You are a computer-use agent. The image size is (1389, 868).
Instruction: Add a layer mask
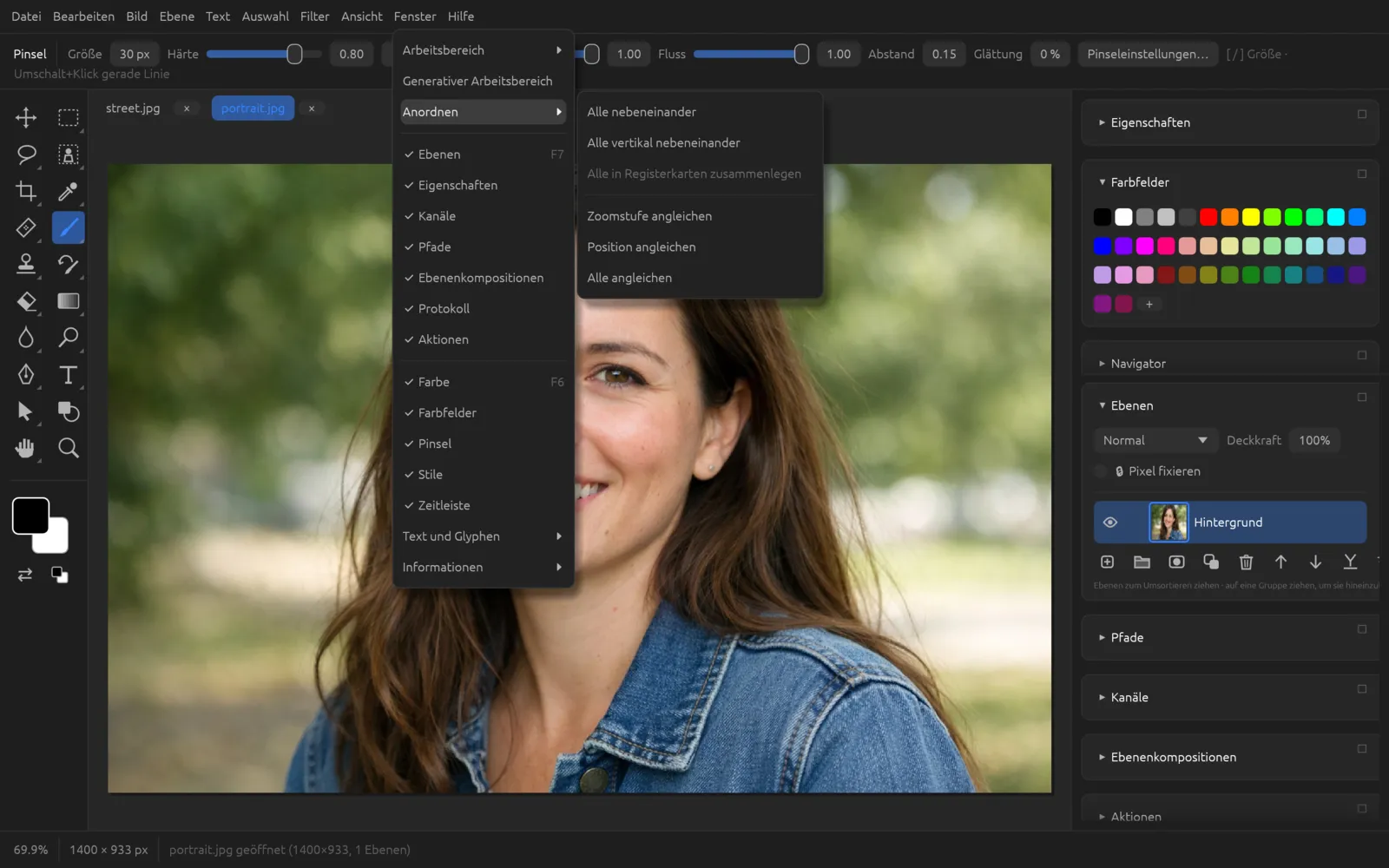(x=1176, y=562)
